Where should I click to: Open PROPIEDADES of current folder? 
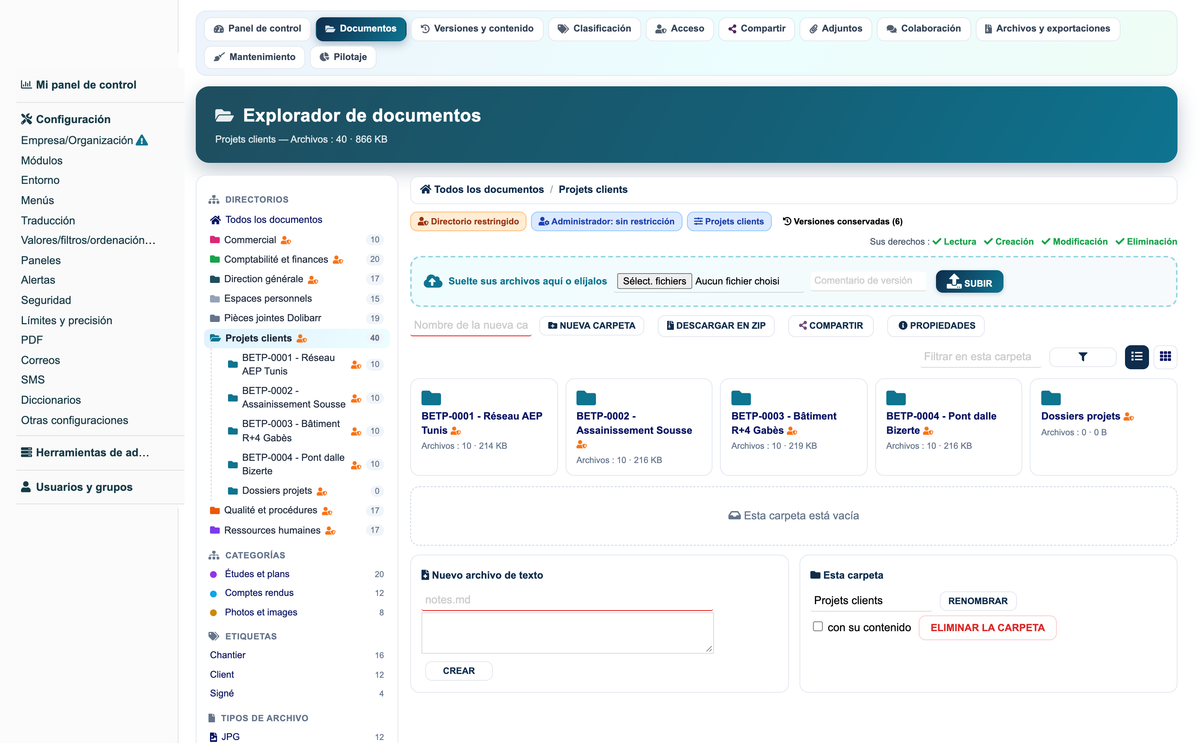(936, 326)
